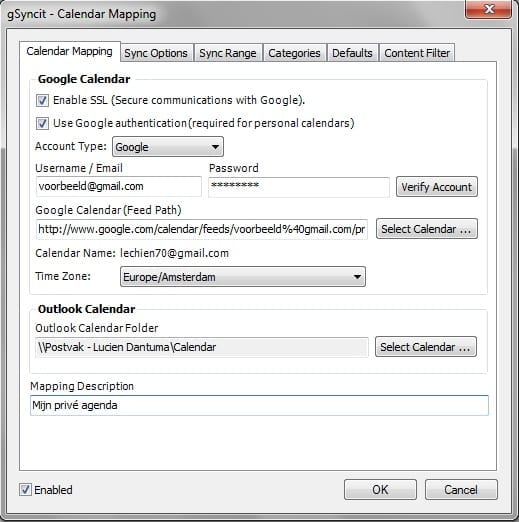Select the Defaults tab
The image size is (519, 522).
(352, 53)
